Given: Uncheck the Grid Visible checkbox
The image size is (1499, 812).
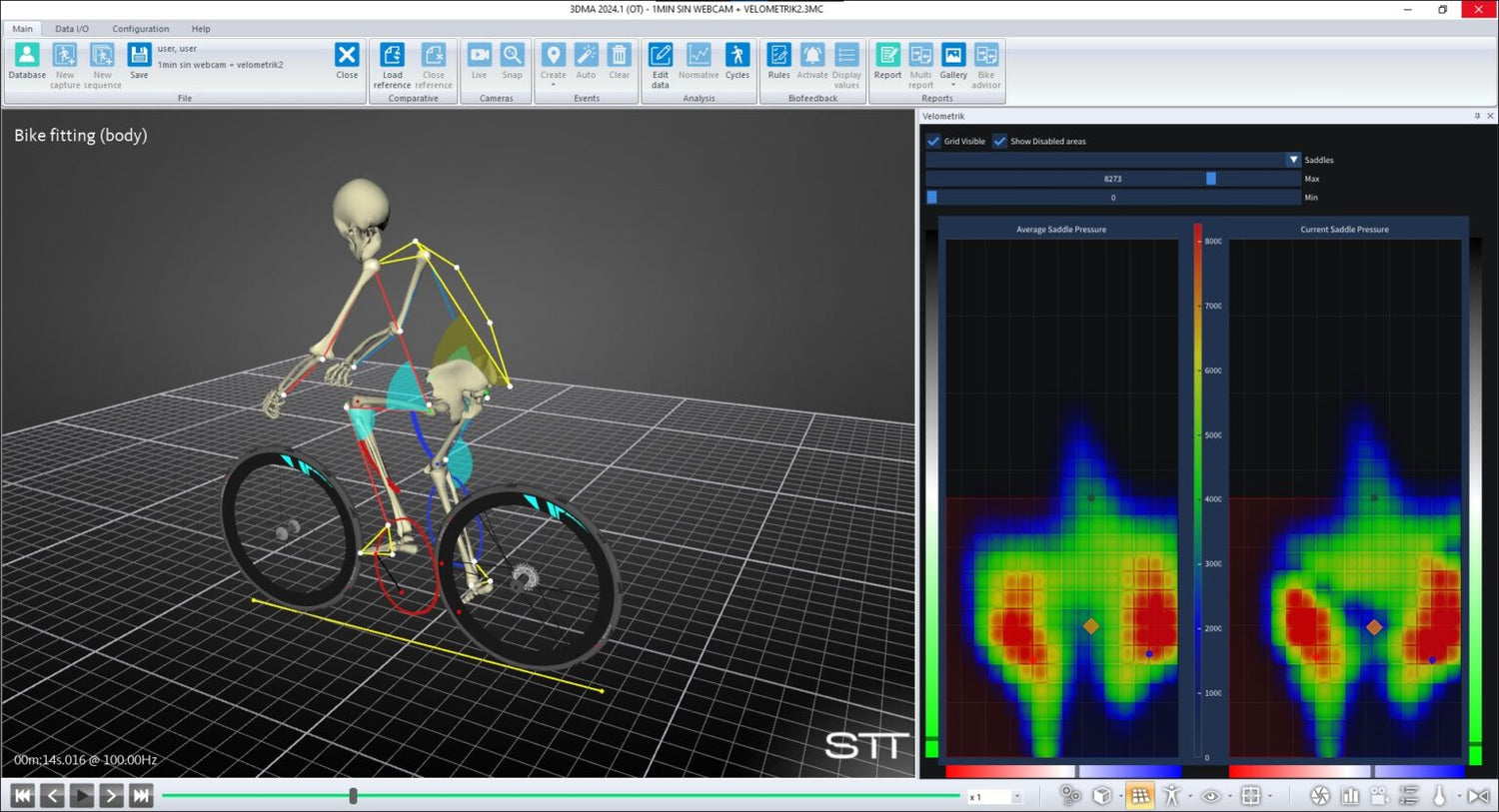Looking at the screenshot, I should point(933,141).
